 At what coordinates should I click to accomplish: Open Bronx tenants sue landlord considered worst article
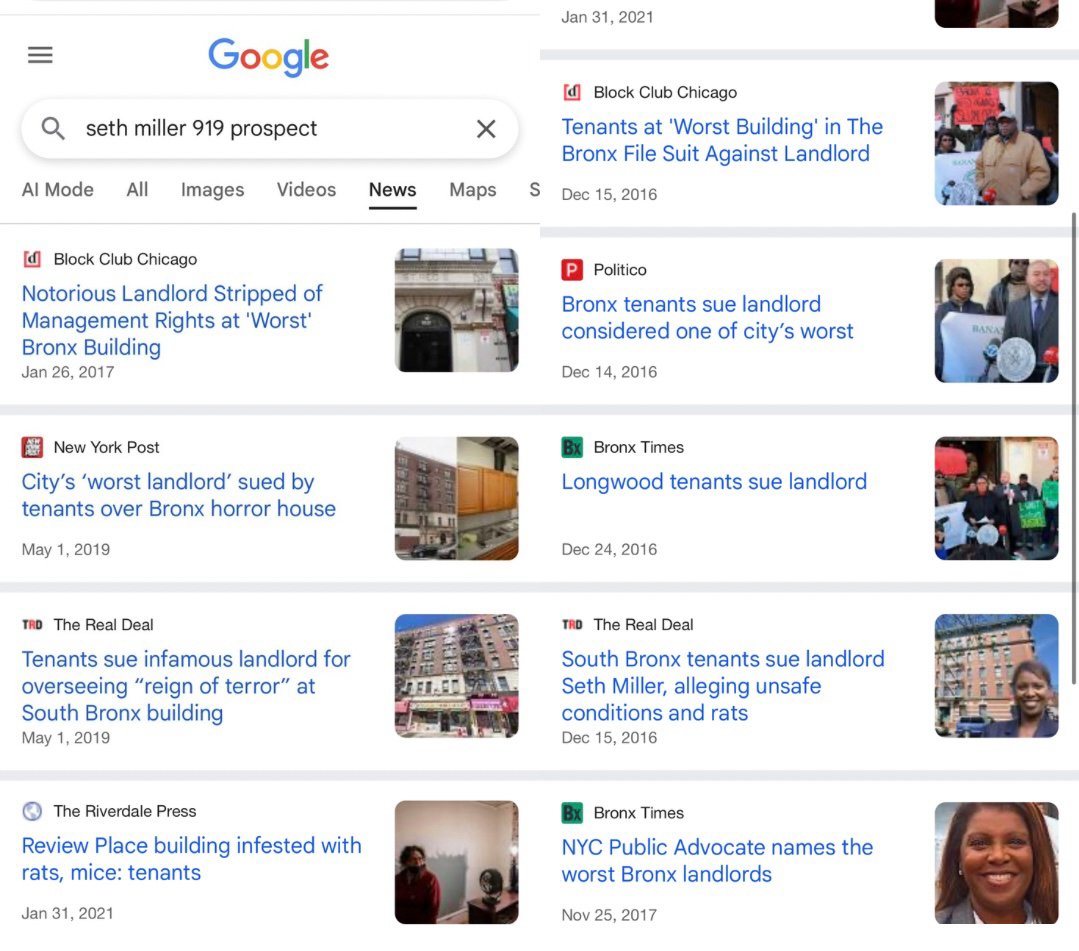707,318
